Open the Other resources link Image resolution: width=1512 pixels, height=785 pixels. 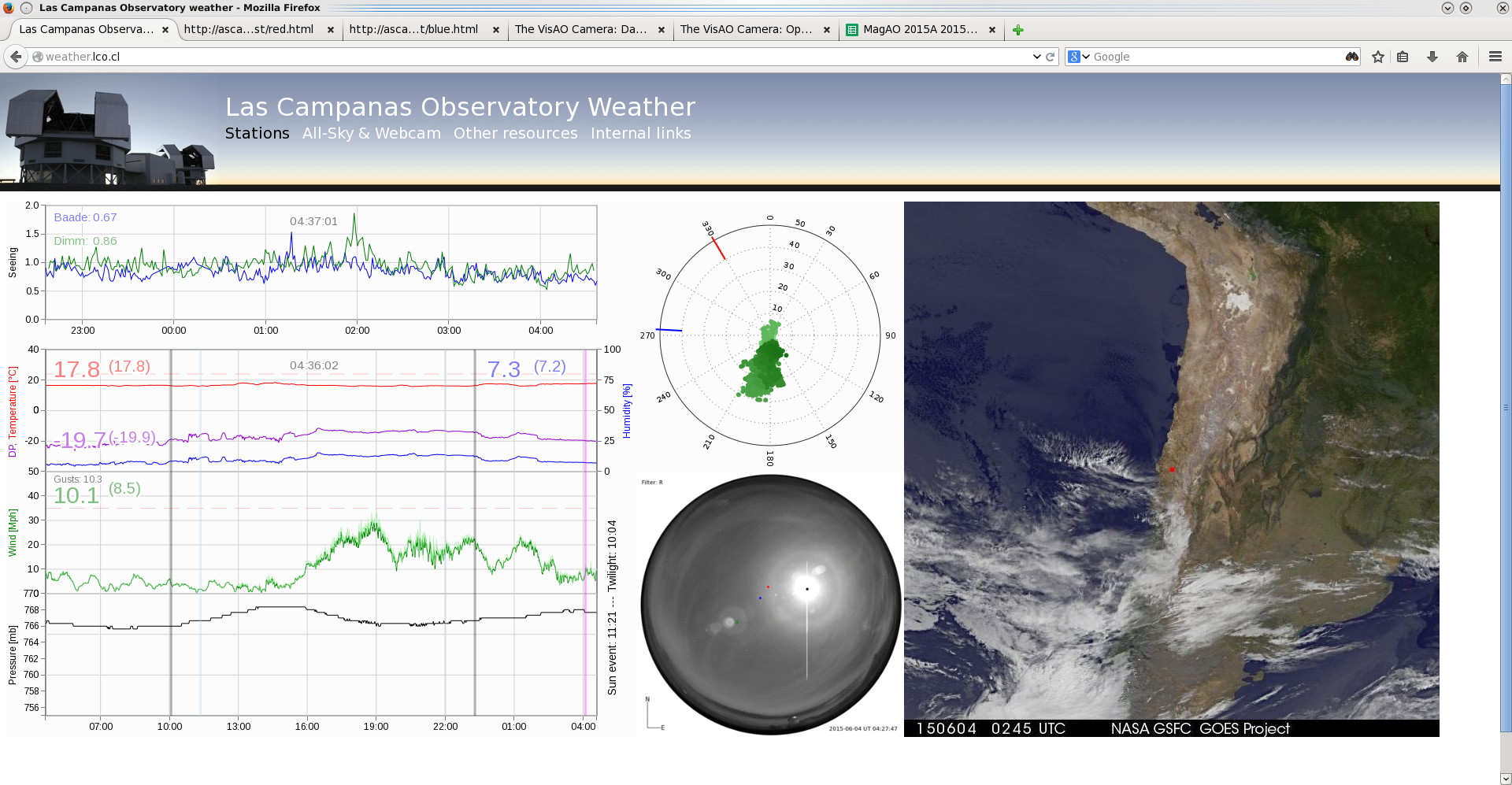[516, 133]
